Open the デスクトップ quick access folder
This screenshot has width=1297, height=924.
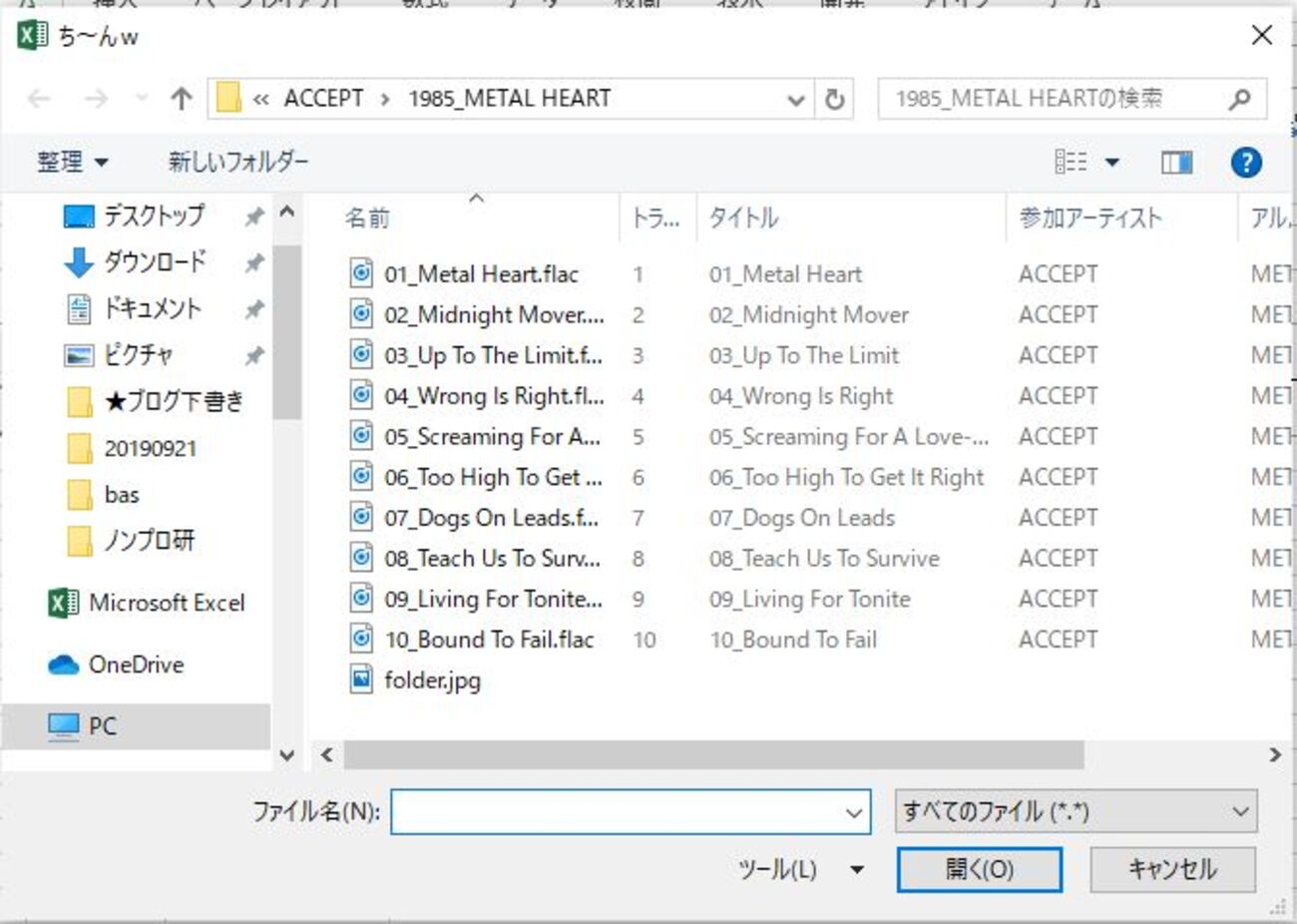coord(154,216)
